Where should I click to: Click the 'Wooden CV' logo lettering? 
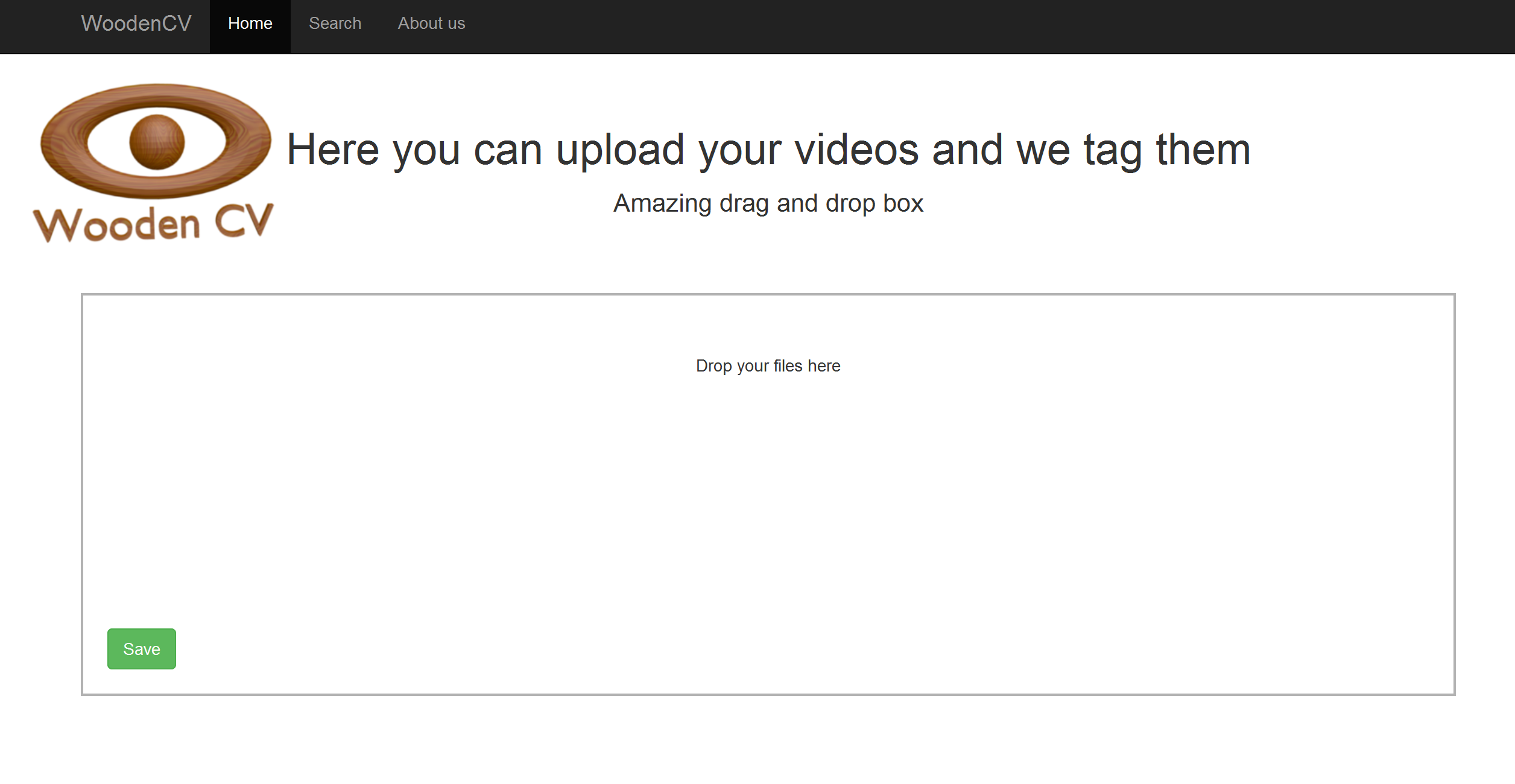(154, 223)
